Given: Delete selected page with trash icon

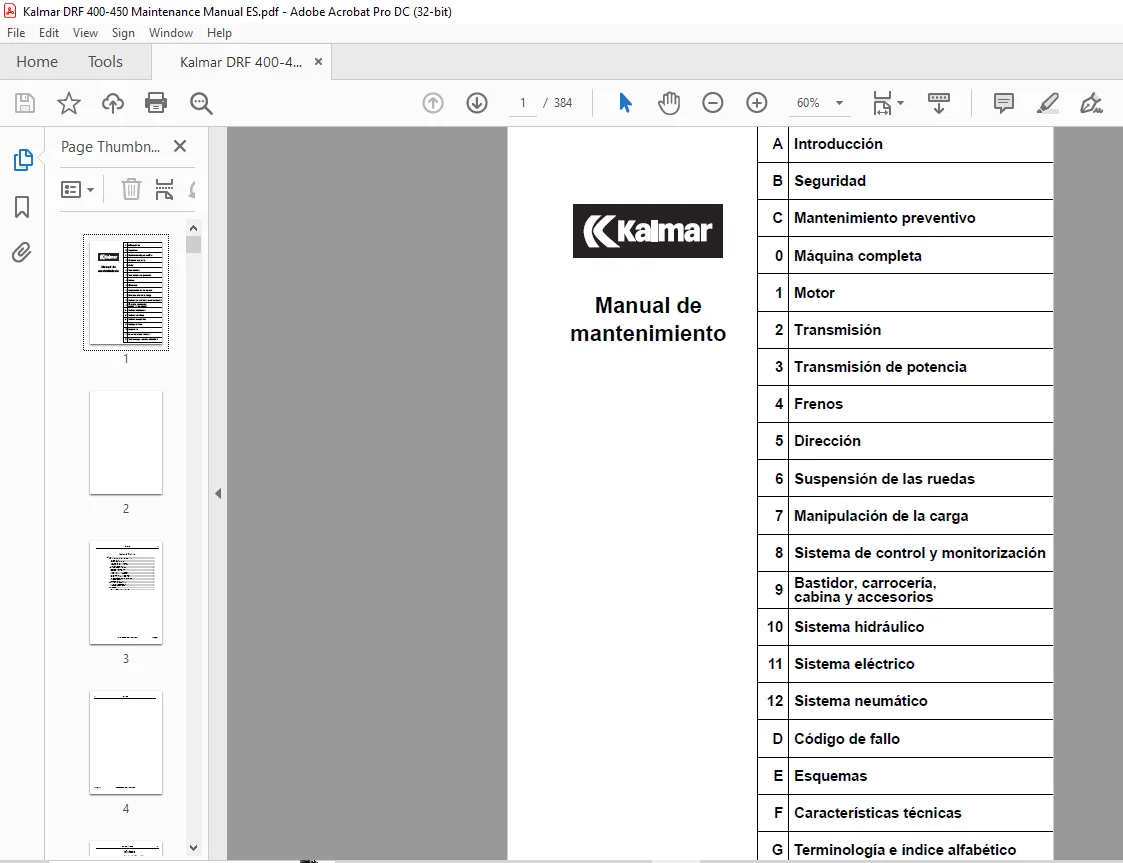Looking at the screenshot, I should (x=131, y=189).
